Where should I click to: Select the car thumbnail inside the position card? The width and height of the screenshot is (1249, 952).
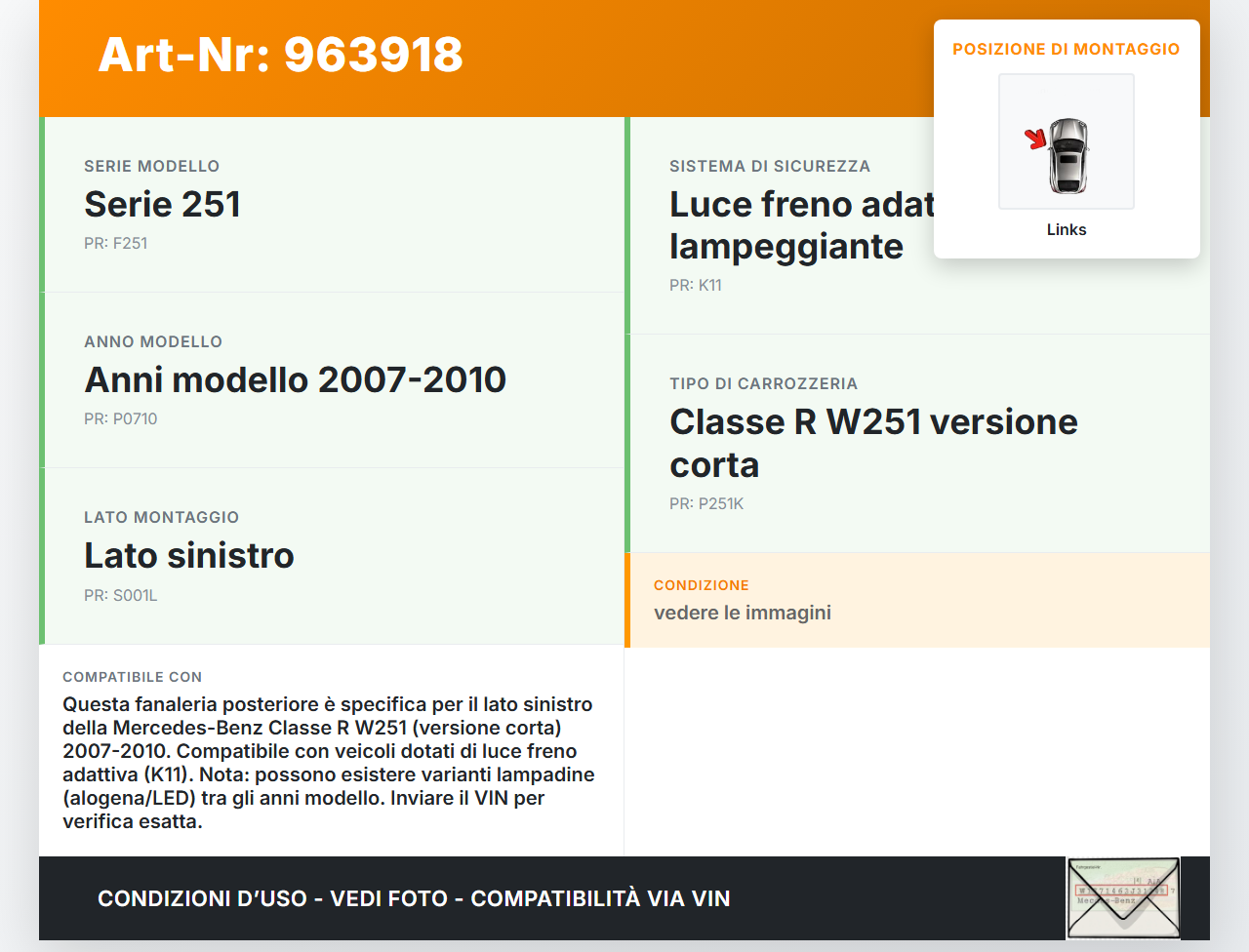click(1066, 141)
